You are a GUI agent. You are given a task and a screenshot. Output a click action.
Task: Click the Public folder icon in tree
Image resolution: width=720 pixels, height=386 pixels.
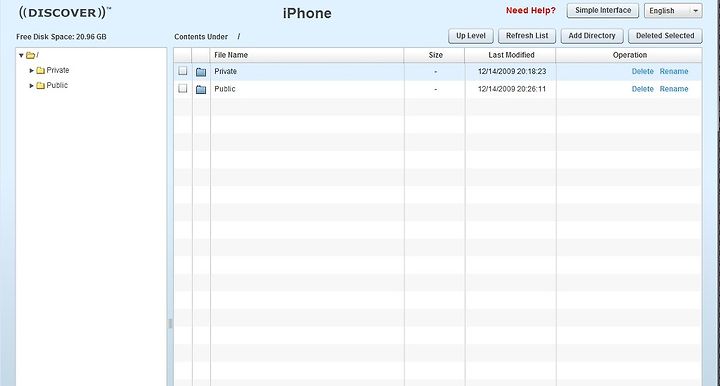coord(40,86)
